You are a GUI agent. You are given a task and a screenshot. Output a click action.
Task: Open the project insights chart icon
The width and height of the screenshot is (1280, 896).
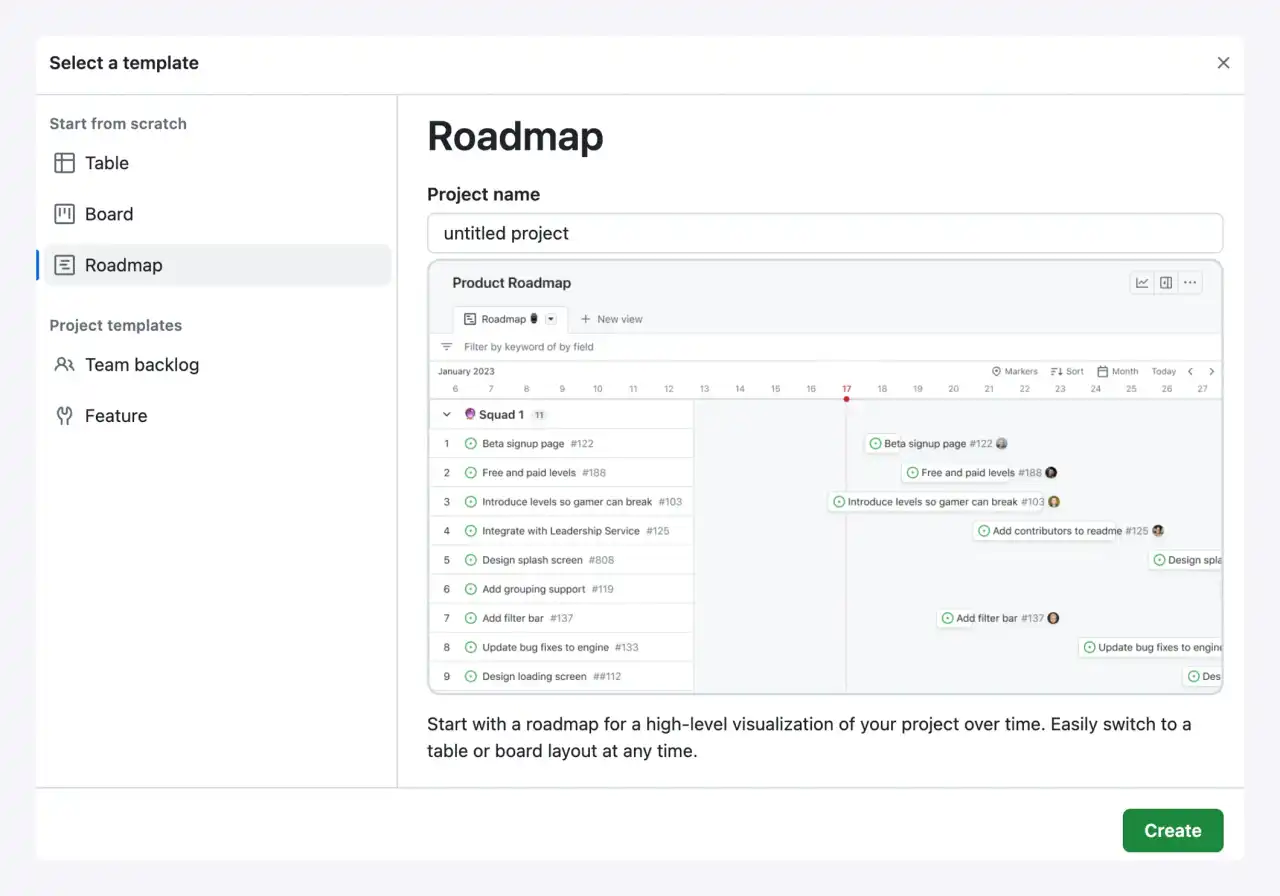tap(1142, 282)
